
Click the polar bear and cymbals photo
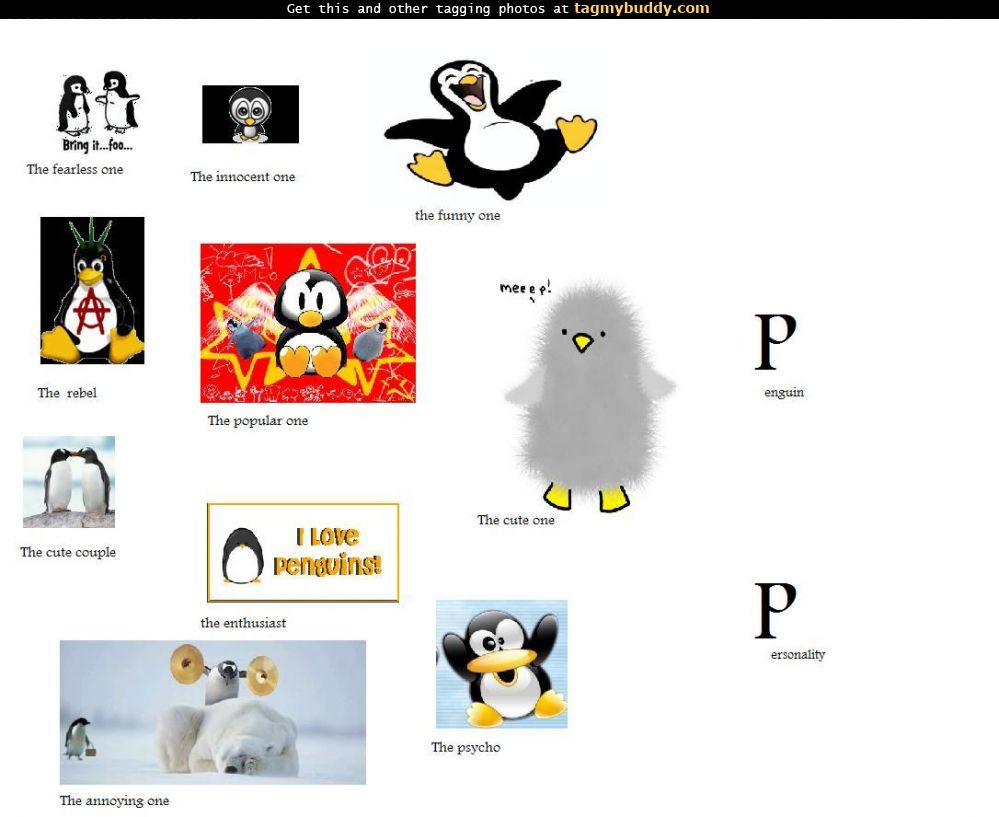[213, 712]
